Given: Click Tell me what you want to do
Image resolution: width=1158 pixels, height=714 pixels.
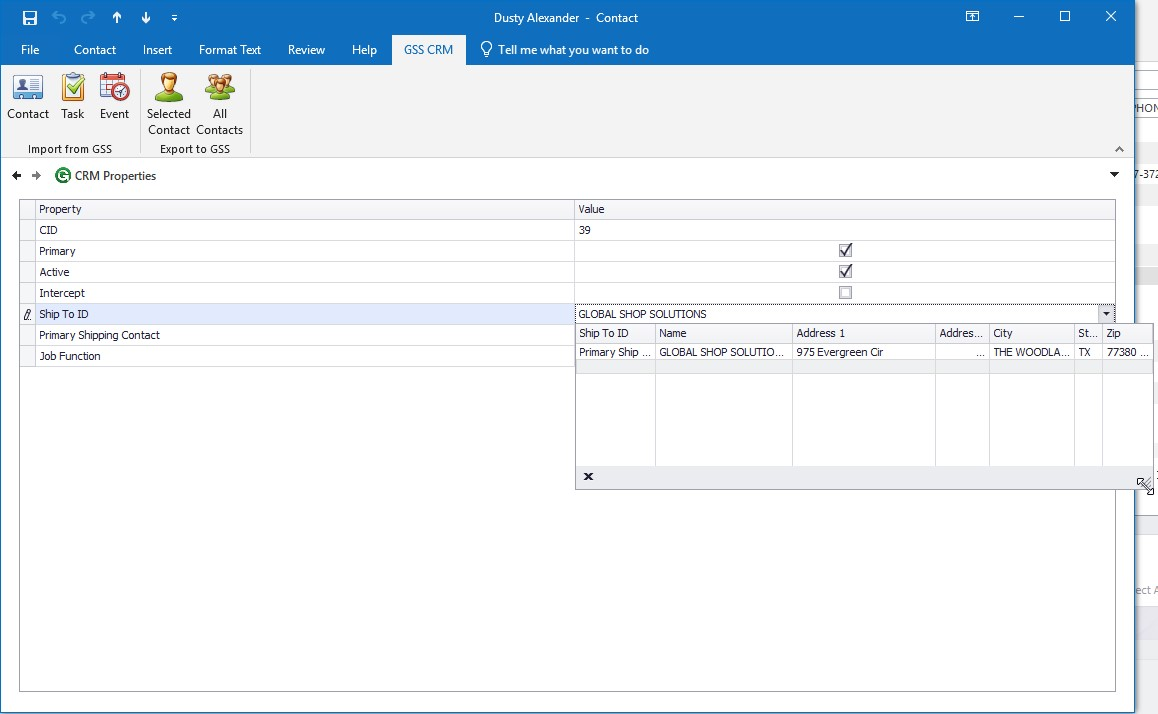Looking at the screenshot, I should coord(565,49).
